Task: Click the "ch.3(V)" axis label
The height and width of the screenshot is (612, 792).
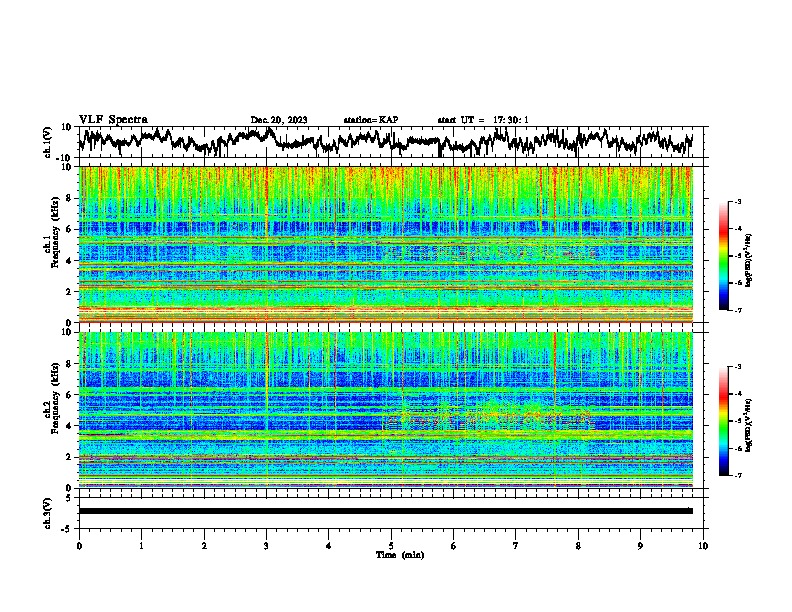Action: [48, 514]
